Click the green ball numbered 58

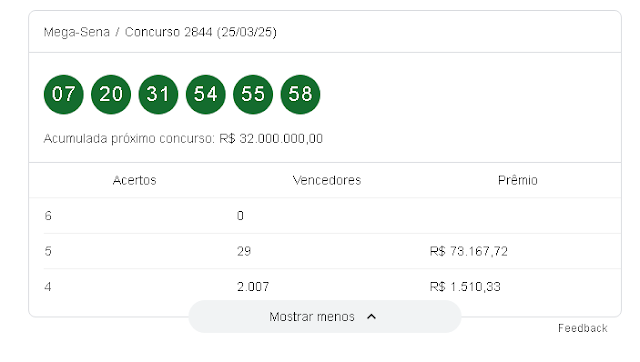coord(300,94)
